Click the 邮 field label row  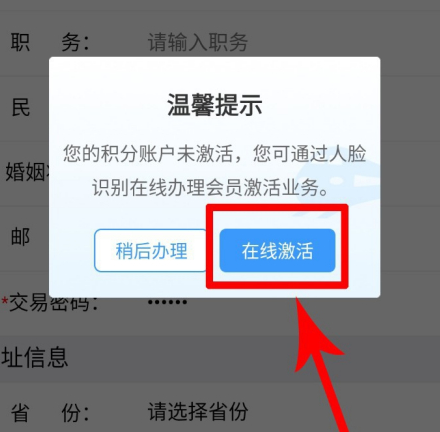click(x=21, y=237)
